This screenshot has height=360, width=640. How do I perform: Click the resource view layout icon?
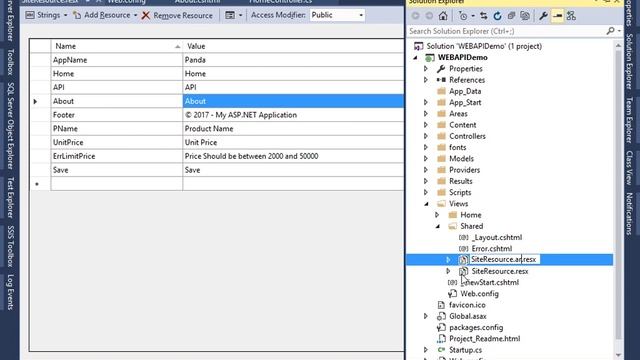(230, 15)
